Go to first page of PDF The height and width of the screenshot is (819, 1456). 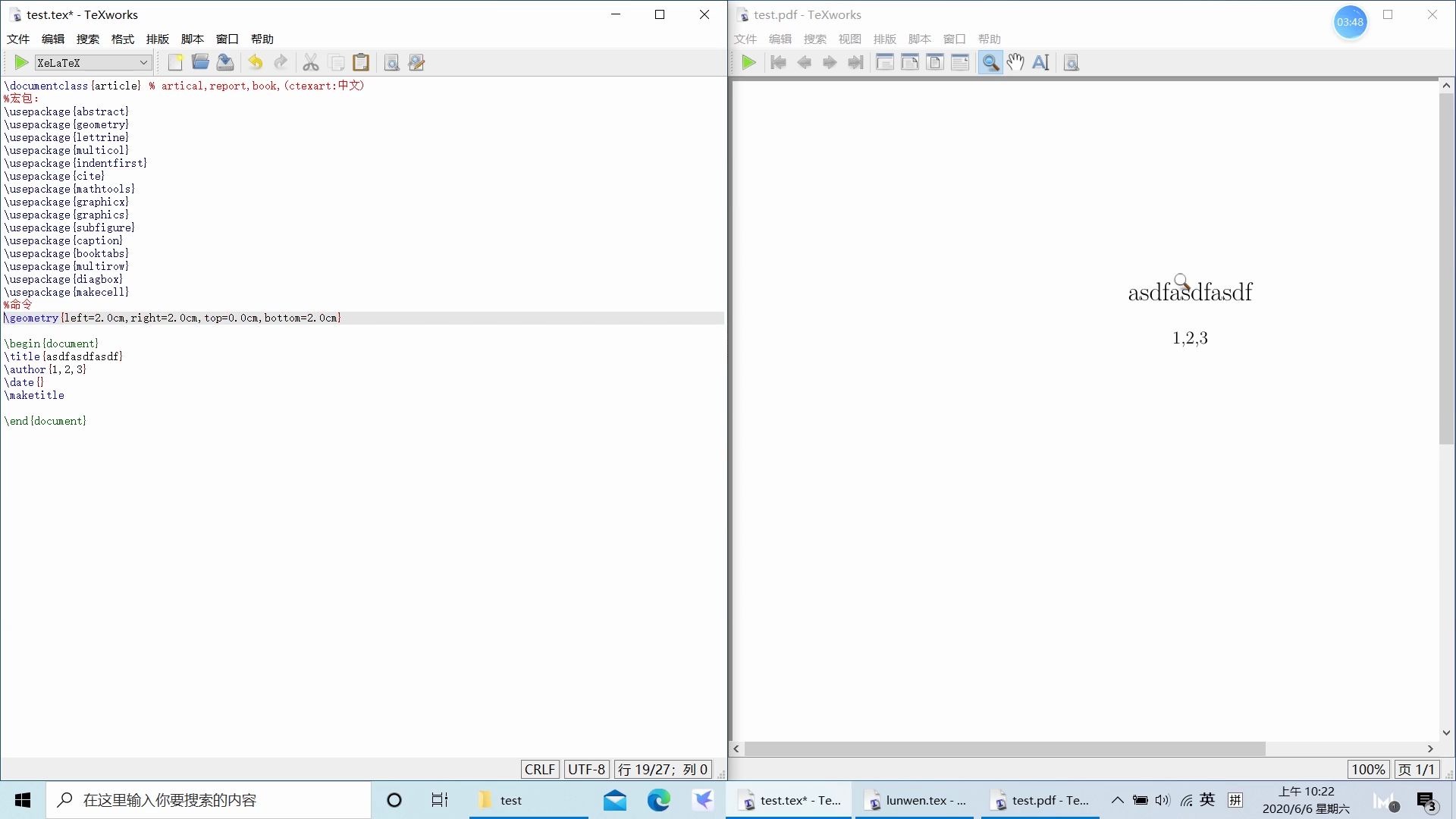coord(778,63)
